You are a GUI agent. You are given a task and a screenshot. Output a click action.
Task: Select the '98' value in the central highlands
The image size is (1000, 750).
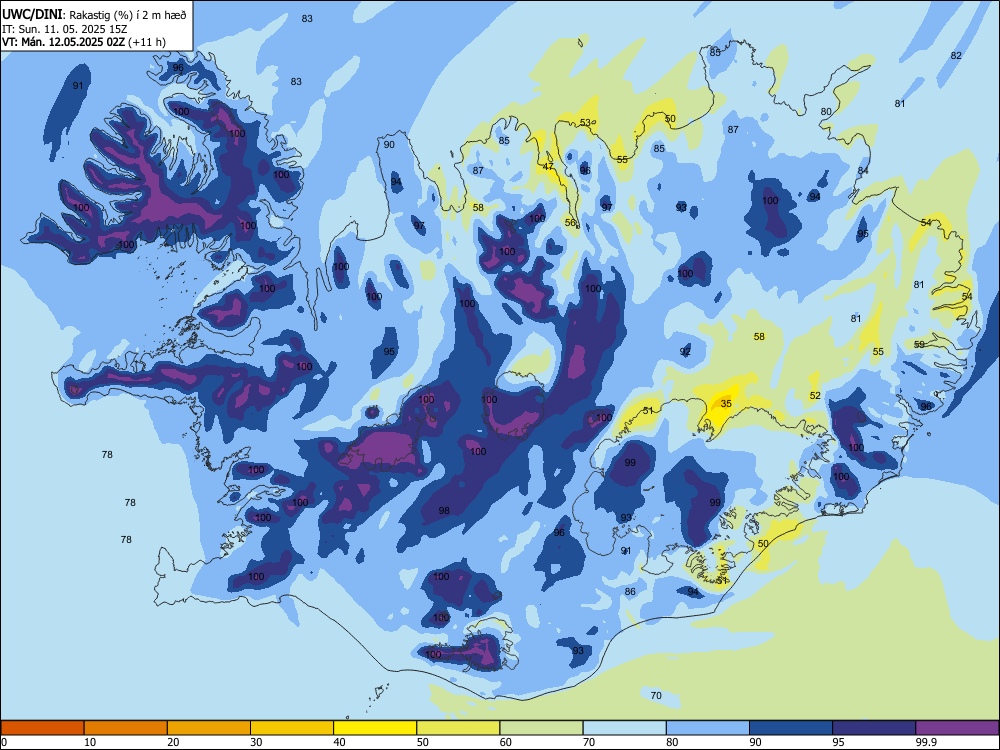pos(445,510)
